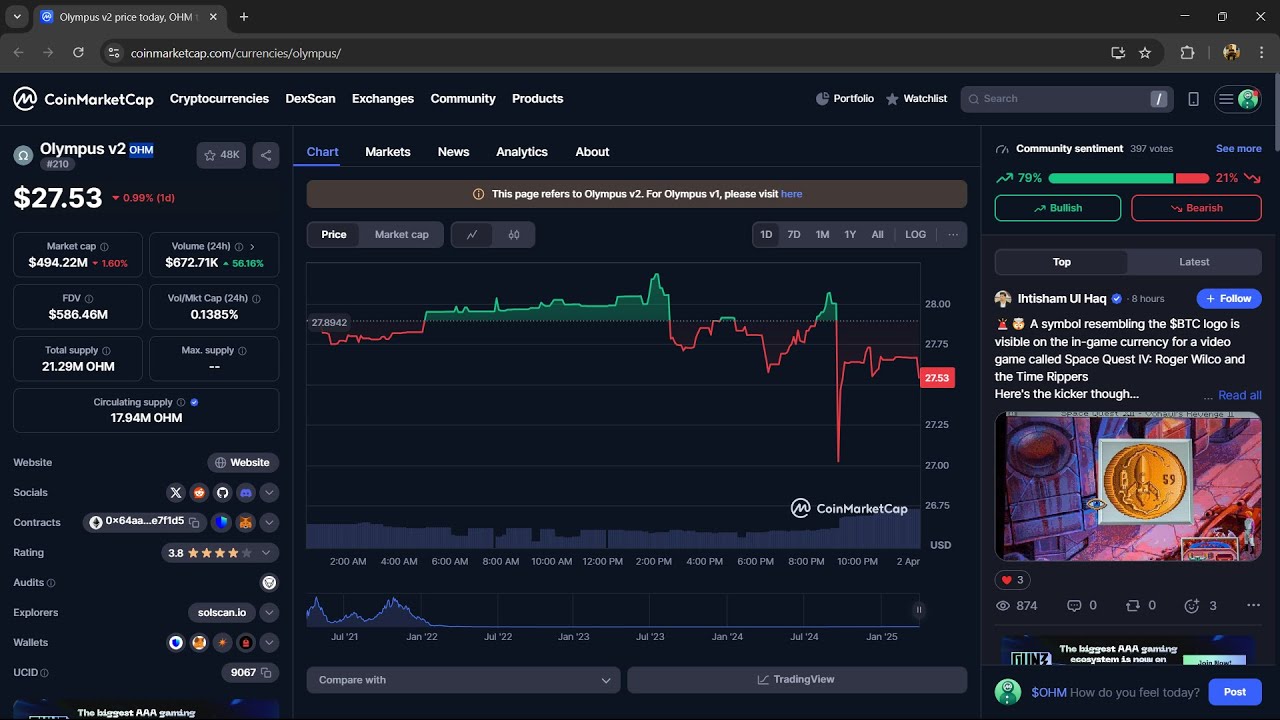Open the post's three-dot options menu
1280x720 pixels.
1253,606
